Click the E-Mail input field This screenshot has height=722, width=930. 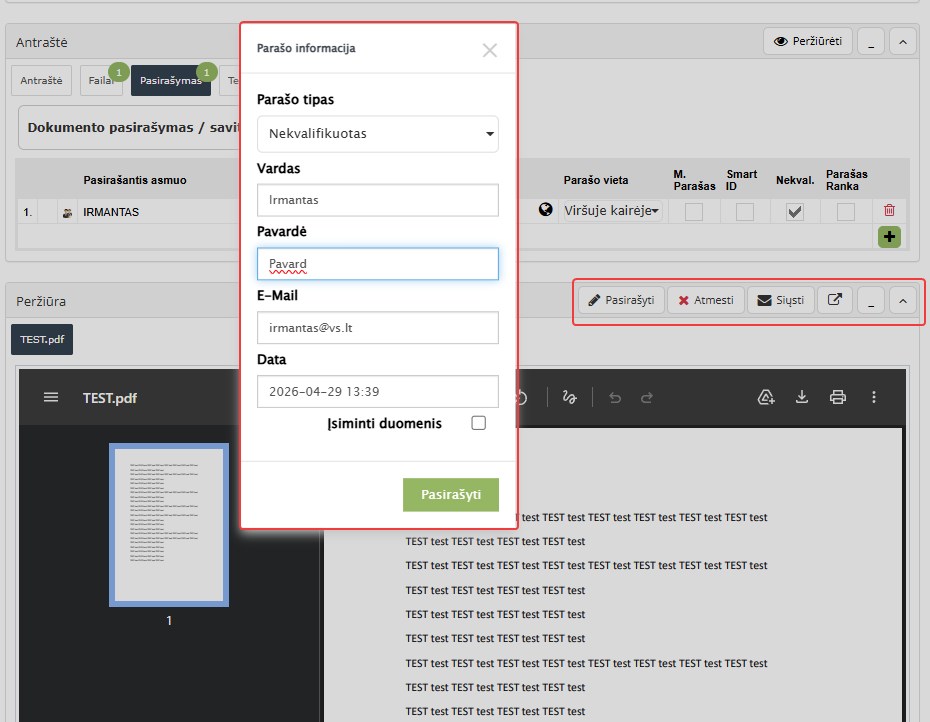point(378,328)
